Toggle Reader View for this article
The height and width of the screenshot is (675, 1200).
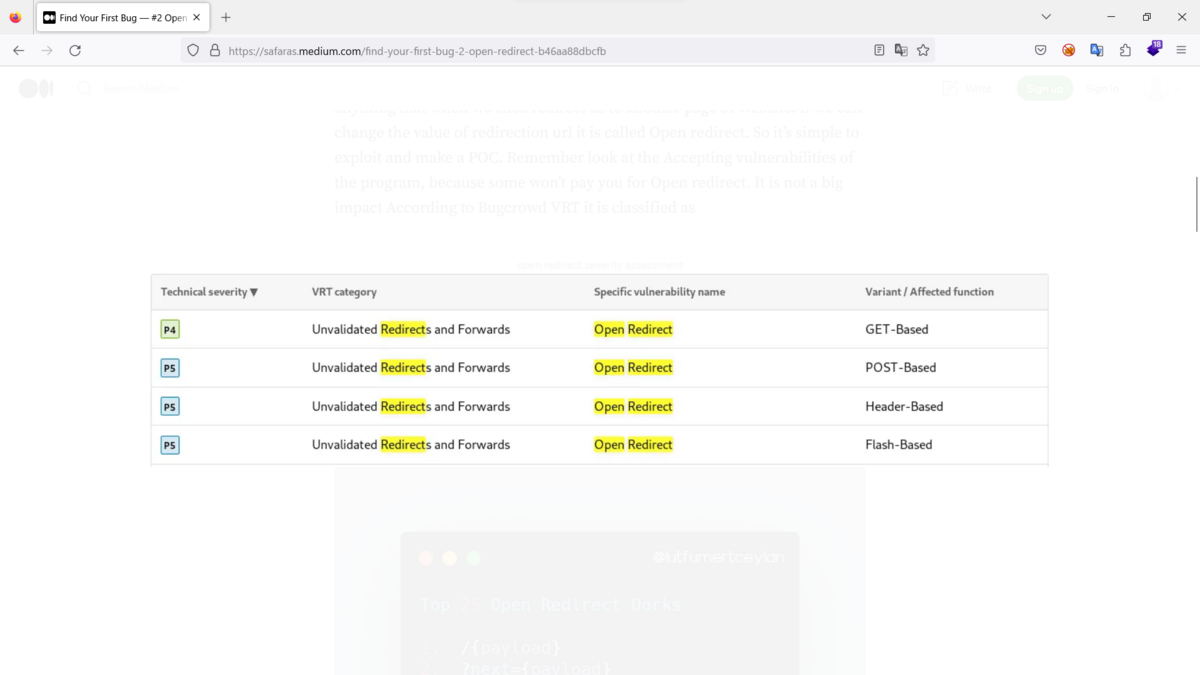coord(879,50)
